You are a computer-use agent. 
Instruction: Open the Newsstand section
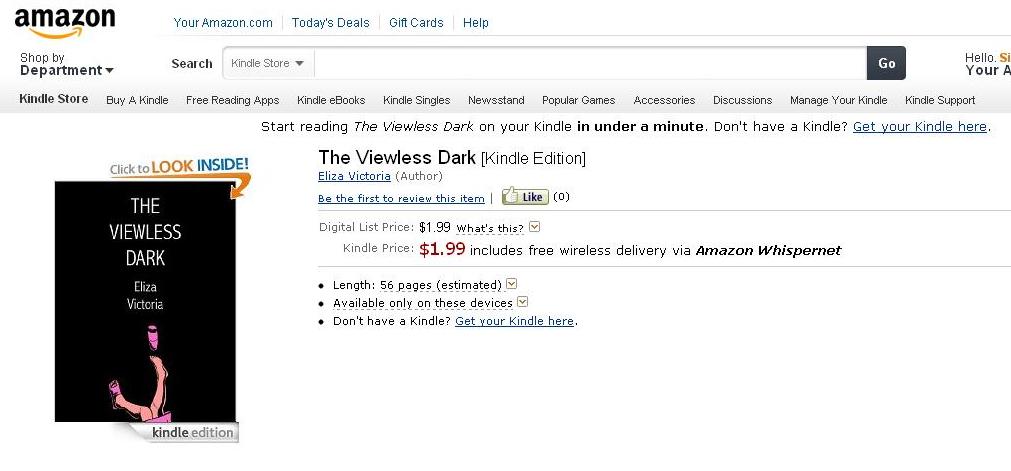(x=496, y=100)
